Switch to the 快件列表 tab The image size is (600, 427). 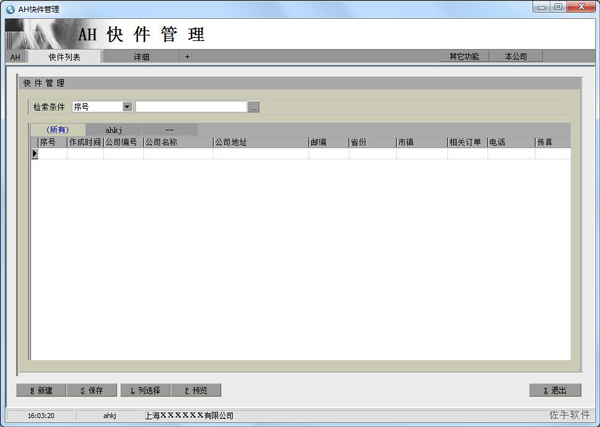[64, 57]
